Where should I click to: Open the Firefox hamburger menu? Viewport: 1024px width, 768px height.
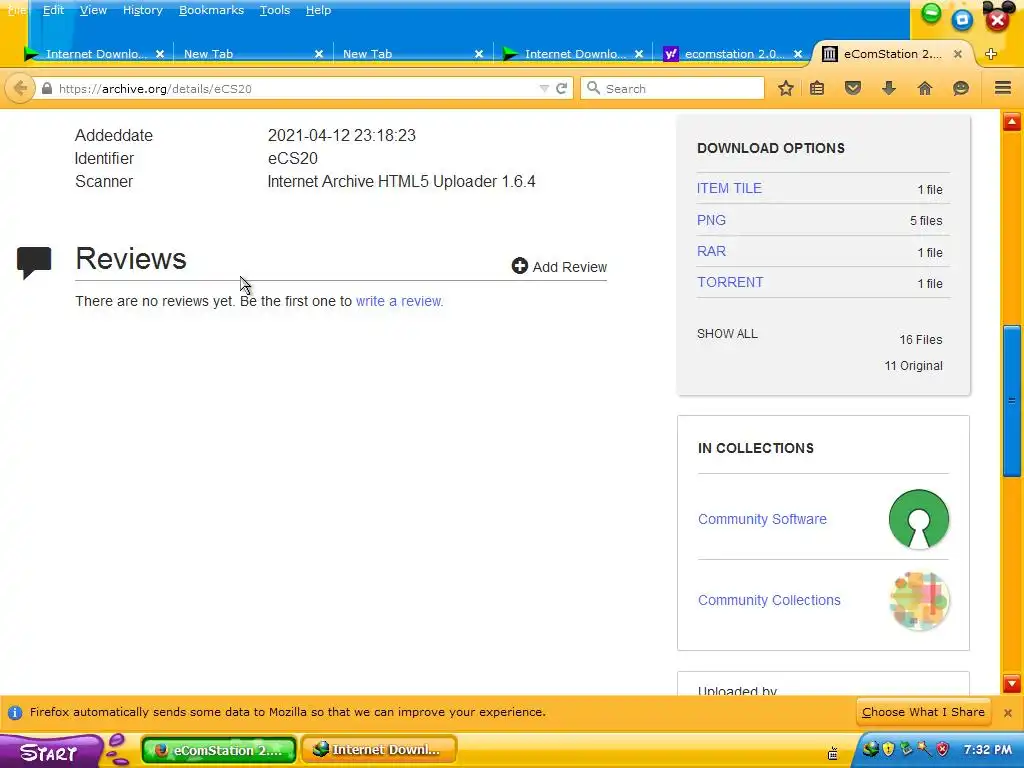tap(1003, 88)
